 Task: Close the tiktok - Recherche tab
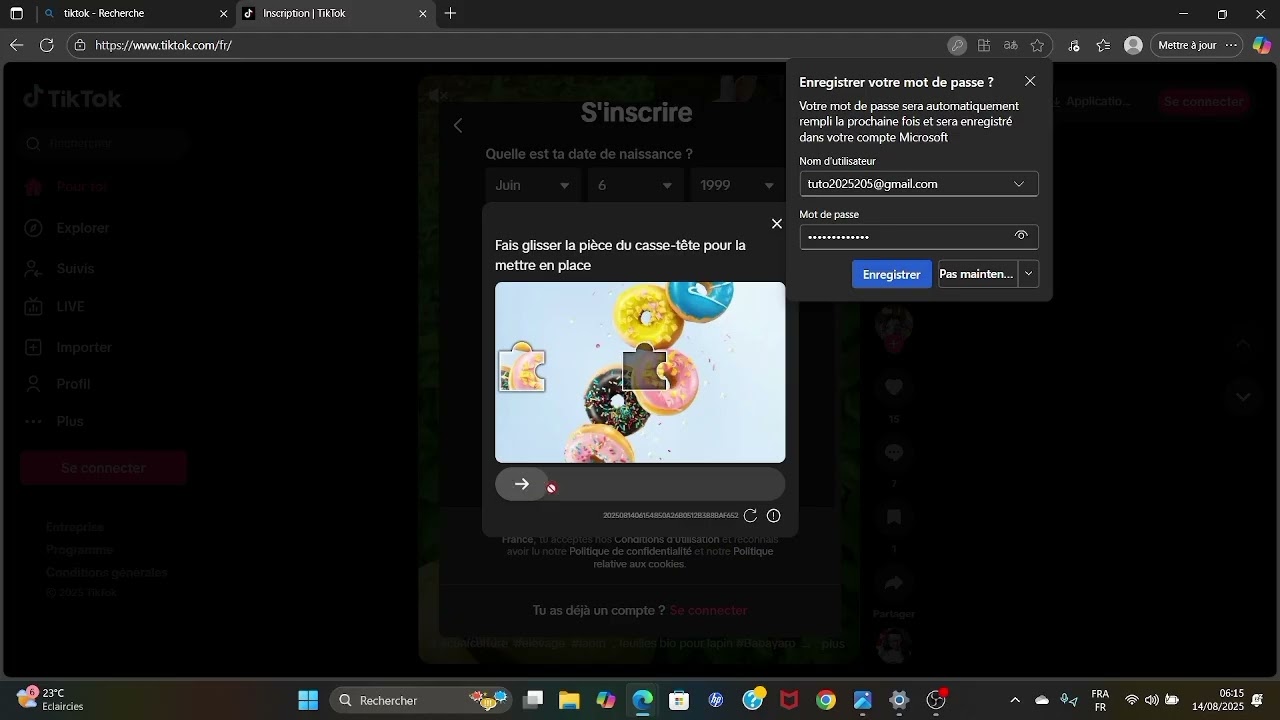222,14
